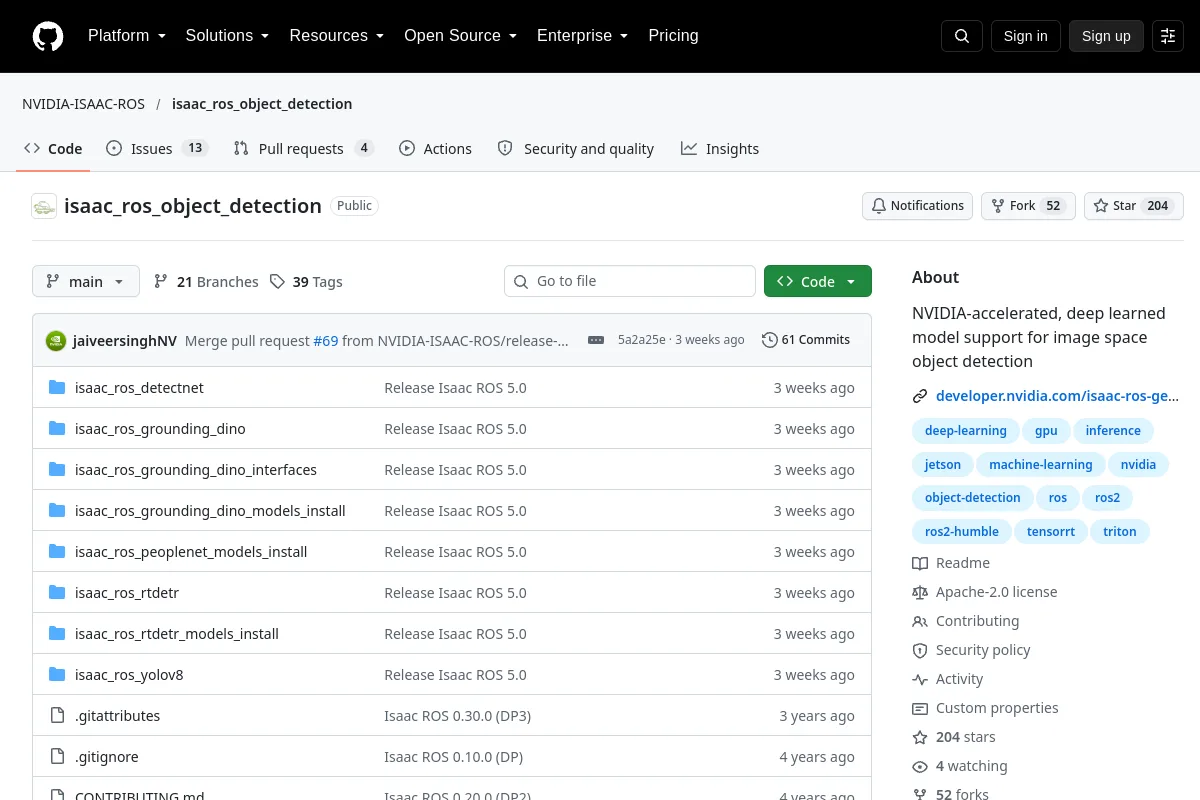View the 39 Tags list

pos(306,282)
